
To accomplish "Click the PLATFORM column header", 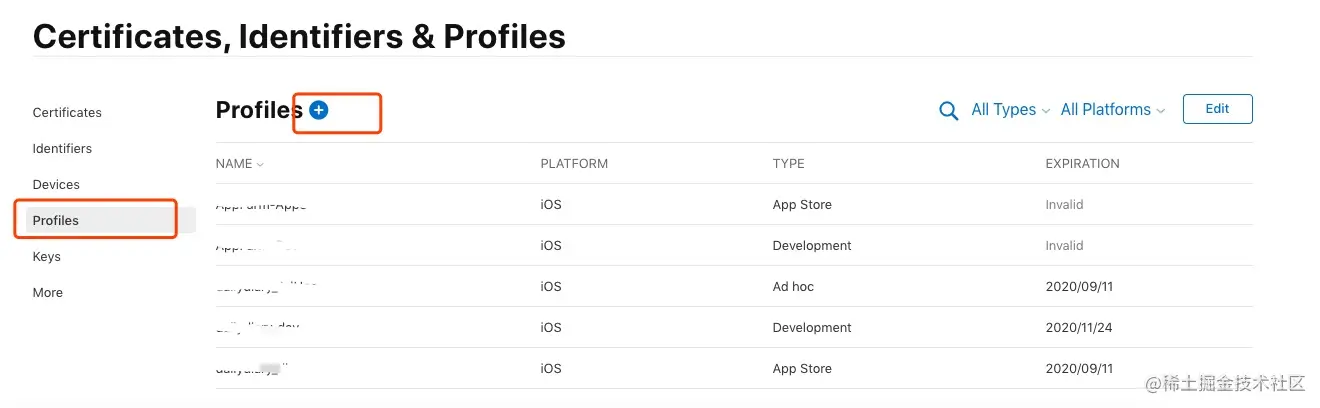I will 574,164.
